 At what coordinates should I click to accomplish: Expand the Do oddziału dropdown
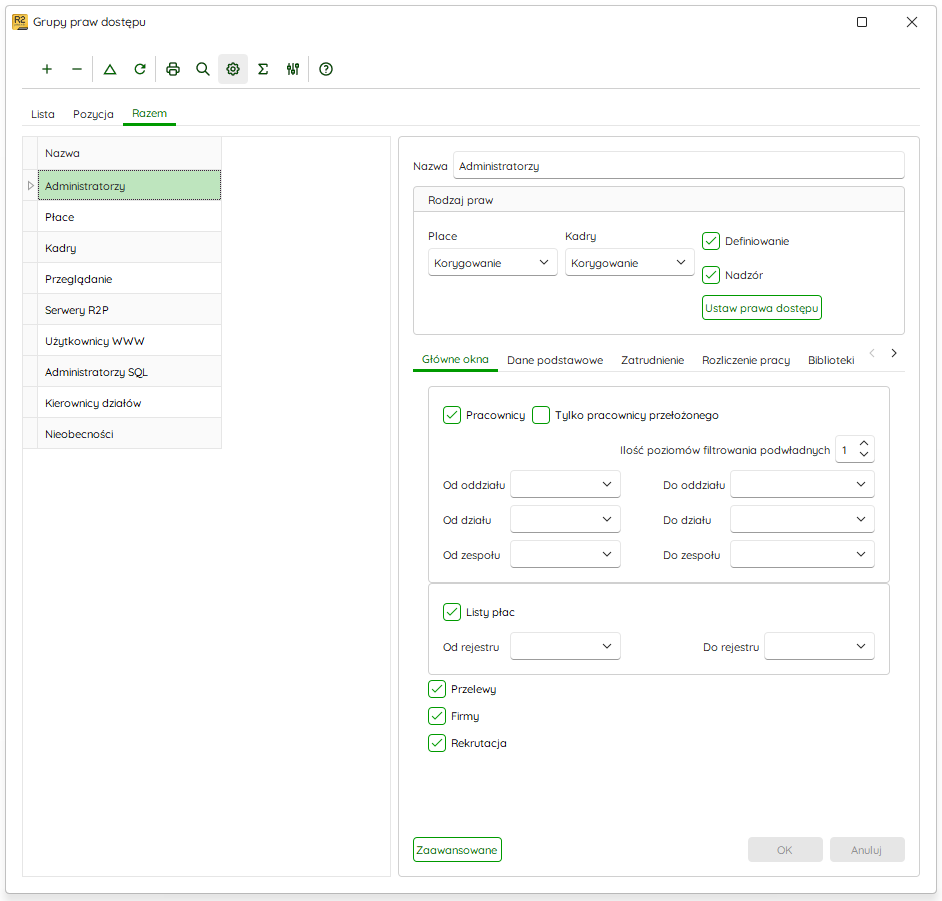pyautogui.click(x=802, y=485)
